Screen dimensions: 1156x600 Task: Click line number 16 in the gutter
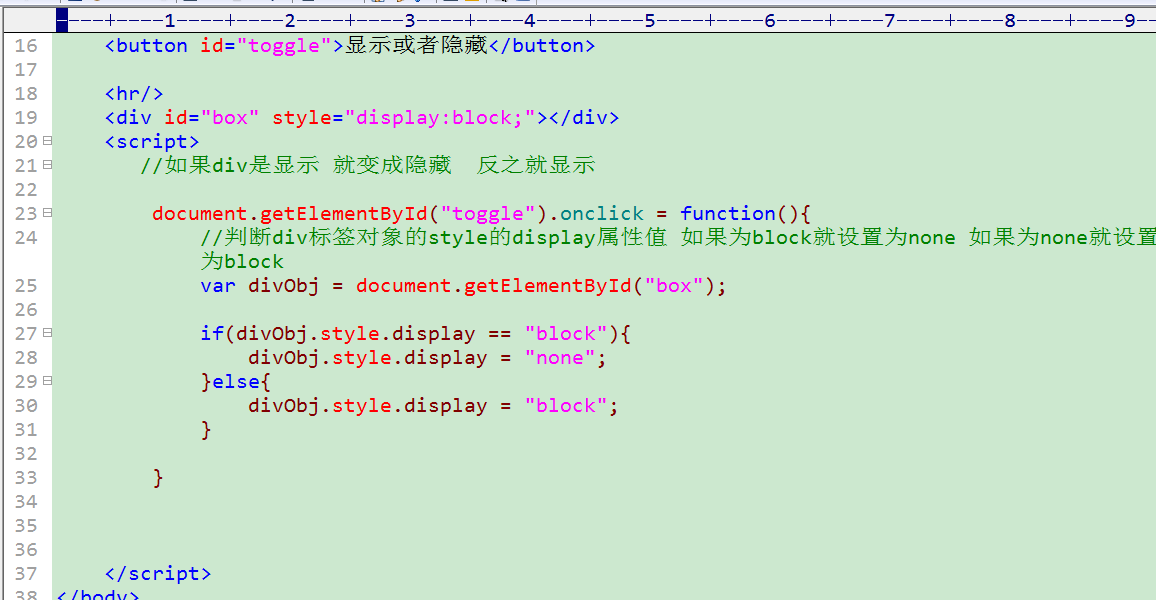26,46
